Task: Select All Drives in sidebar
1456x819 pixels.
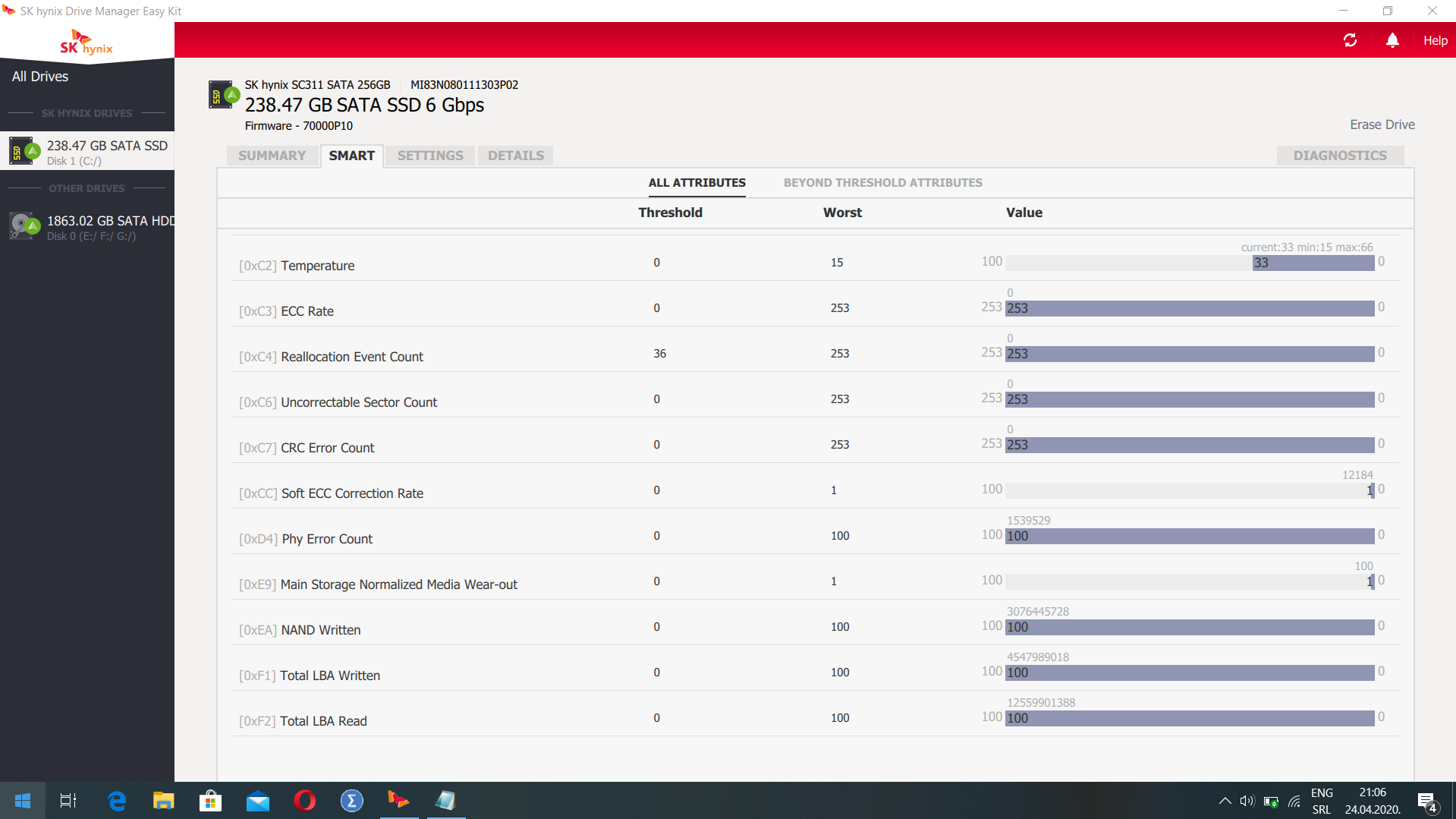Action: [40, 77]
